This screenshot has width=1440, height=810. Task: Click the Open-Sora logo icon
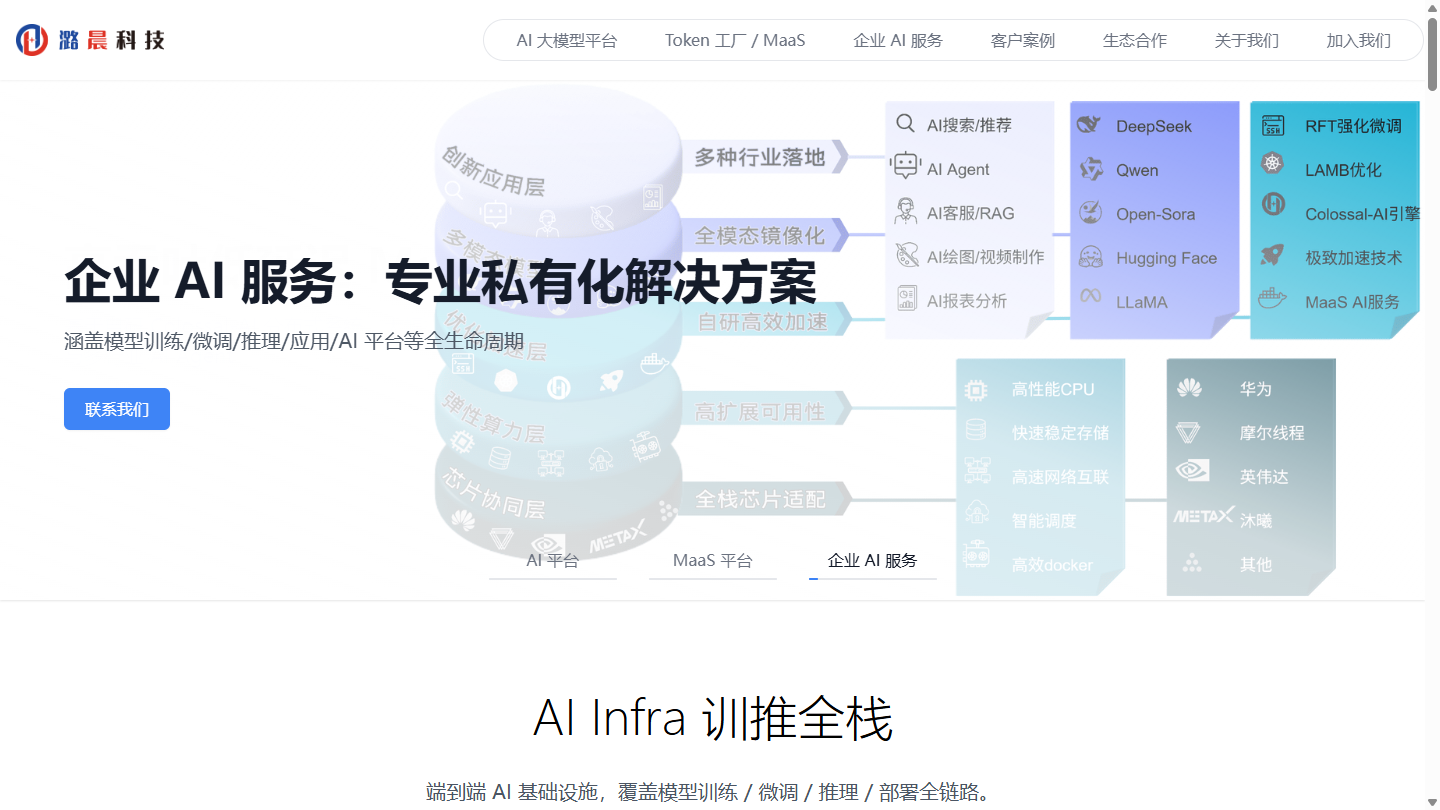click(x=1090, y=212)
